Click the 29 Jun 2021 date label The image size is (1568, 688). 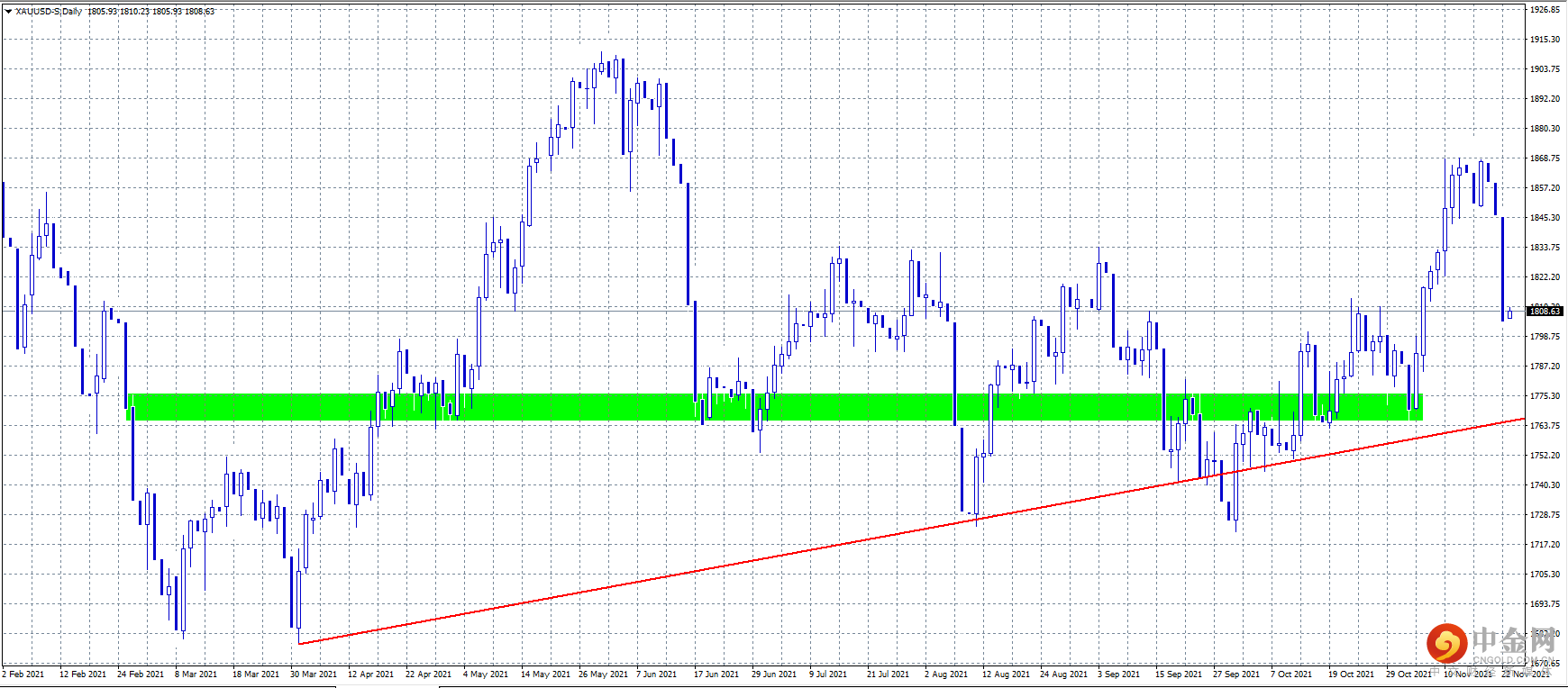[774, 674]
